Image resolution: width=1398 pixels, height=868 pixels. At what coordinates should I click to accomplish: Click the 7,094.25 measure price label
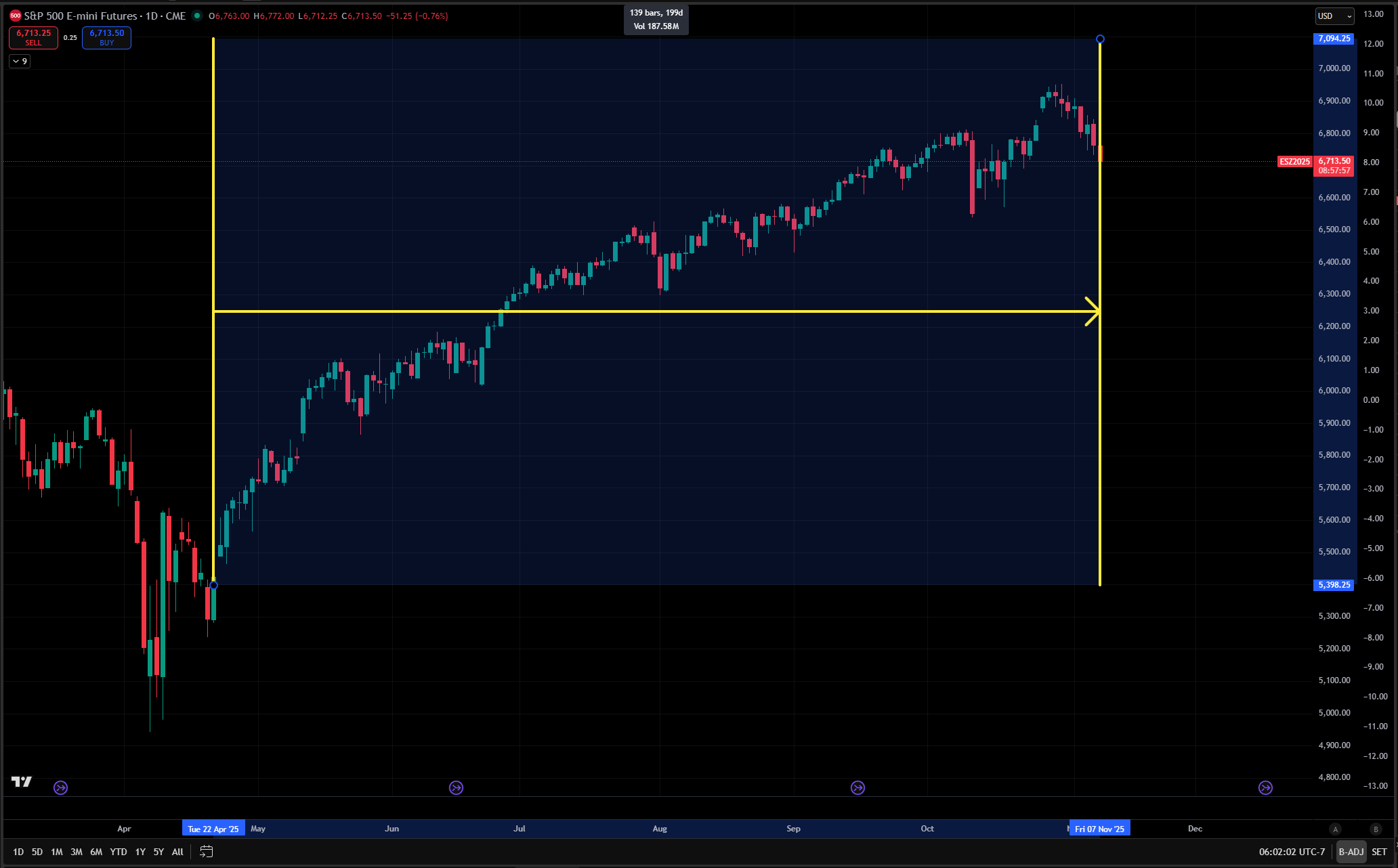tap(1334, 39)
